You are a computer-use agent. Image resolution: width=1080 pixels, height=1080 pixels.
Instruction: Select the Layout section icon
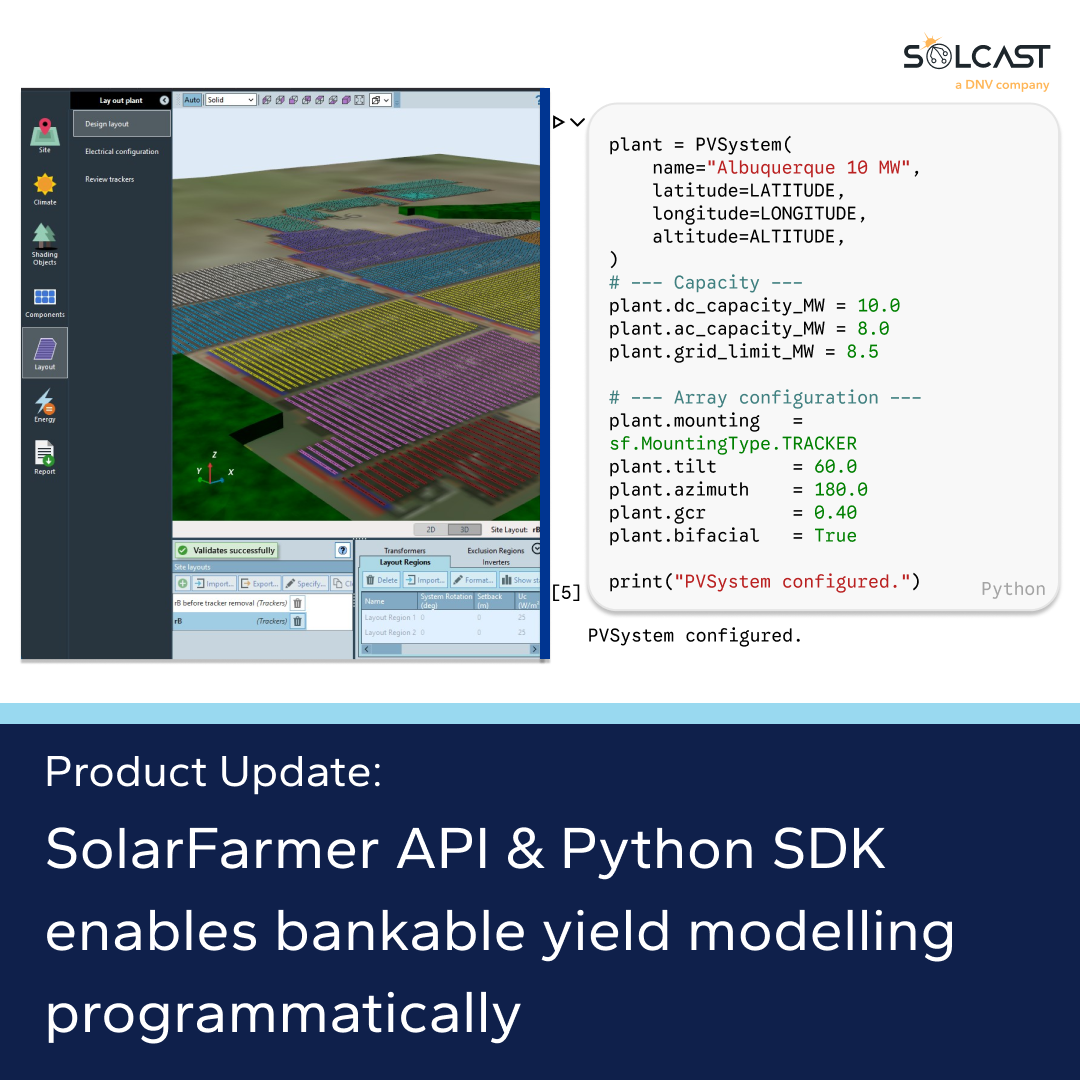(x=45, y=353)
